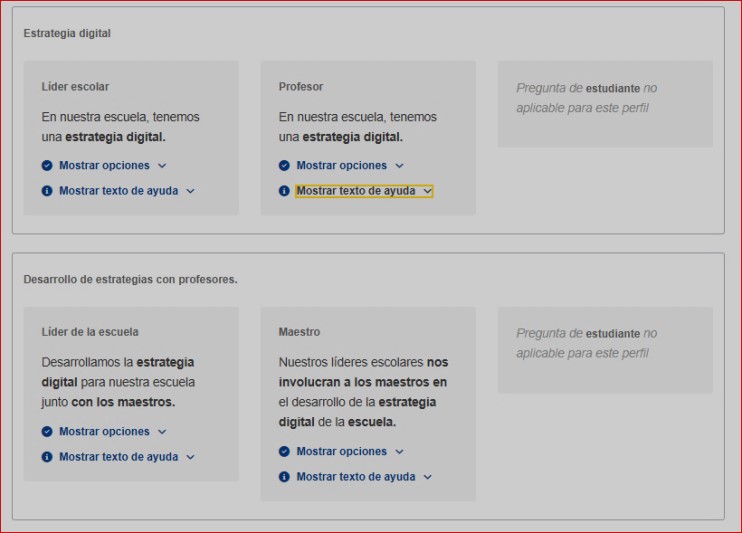Click the info icon in Profesor card

point(284,191)
